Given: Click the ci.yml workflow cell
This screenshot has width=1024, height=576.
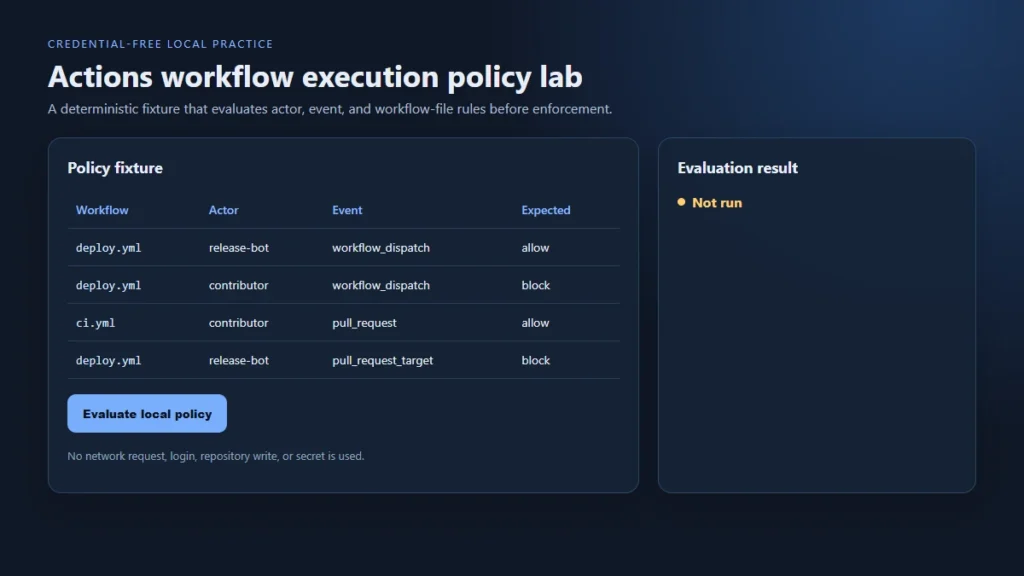Looking at the screenshot, I should 95,323.
